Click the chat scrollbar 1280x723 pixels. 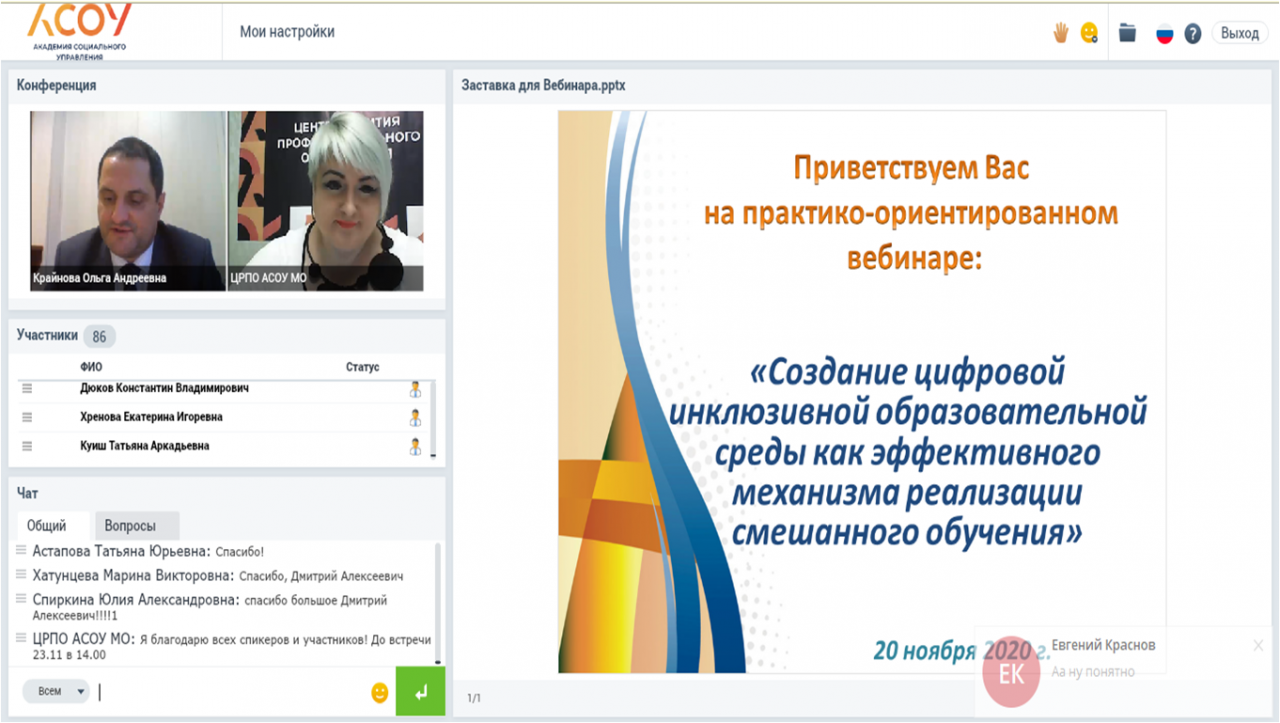(x=438, y=603)
